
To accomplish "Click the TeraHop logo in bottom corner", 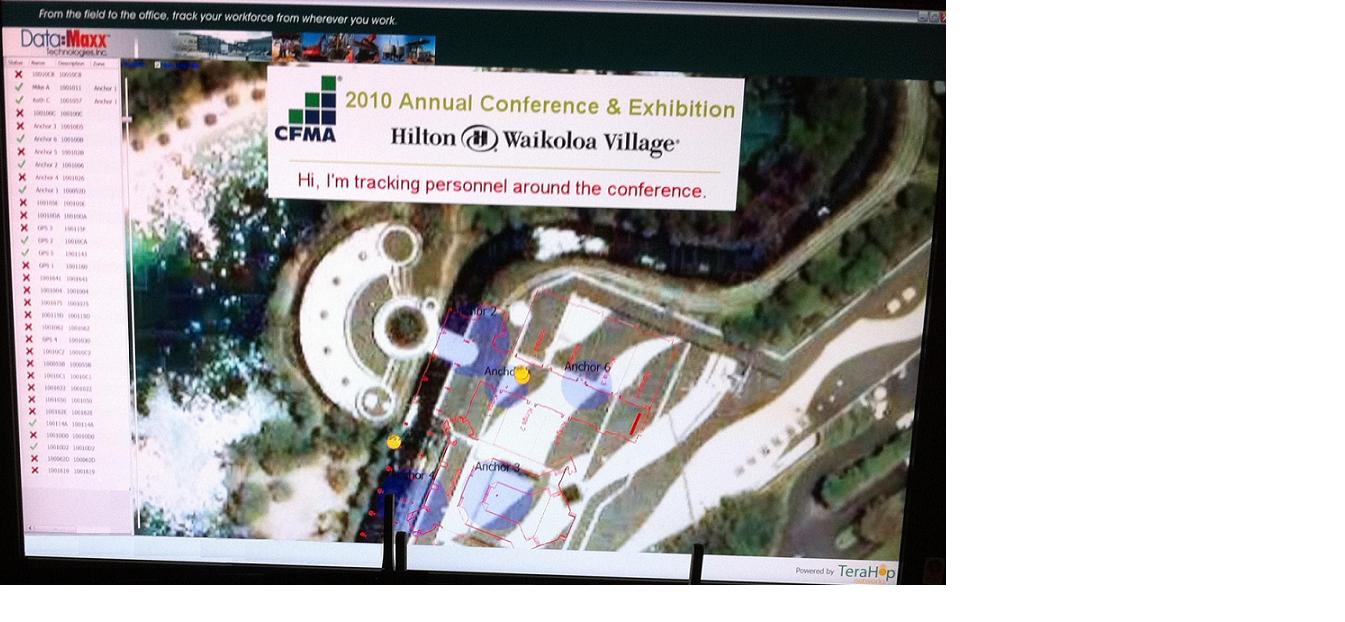I will click(x=866, y=571).
